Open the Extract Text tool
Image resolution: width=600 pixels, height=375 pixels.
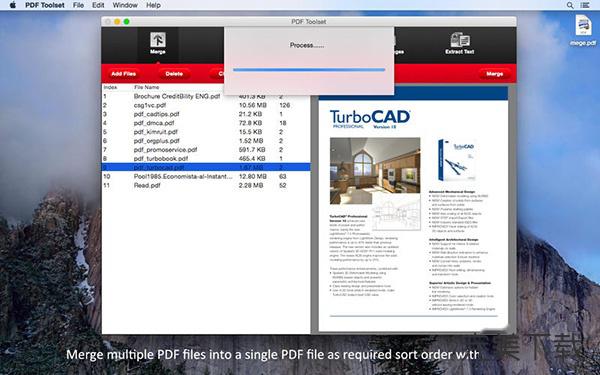[x=460, y=43]
